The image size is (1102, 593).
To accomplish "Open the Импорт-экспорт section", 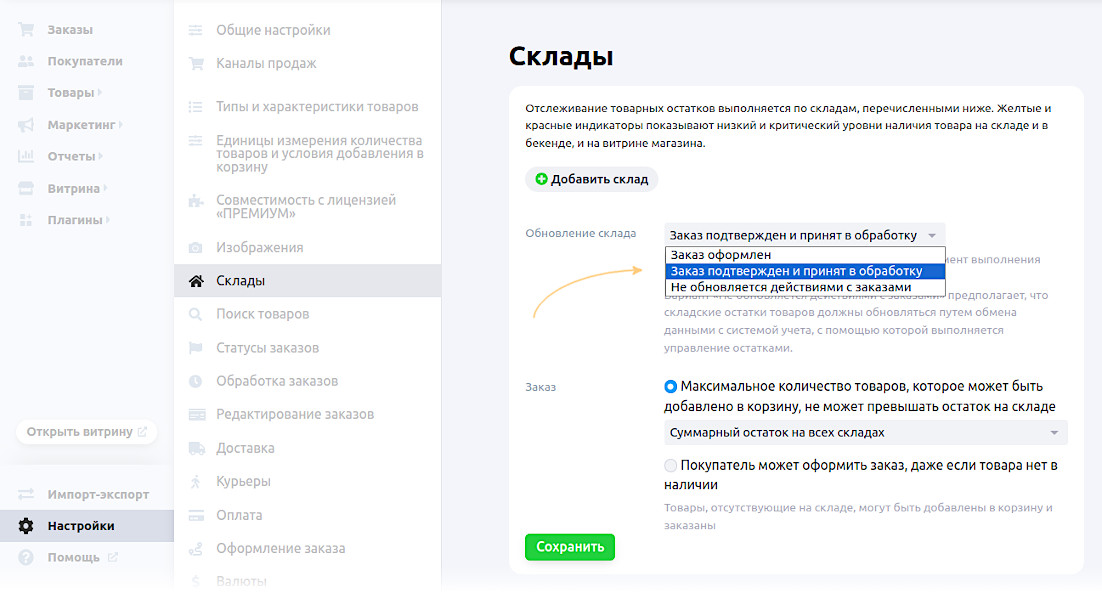I will (98, 494).
